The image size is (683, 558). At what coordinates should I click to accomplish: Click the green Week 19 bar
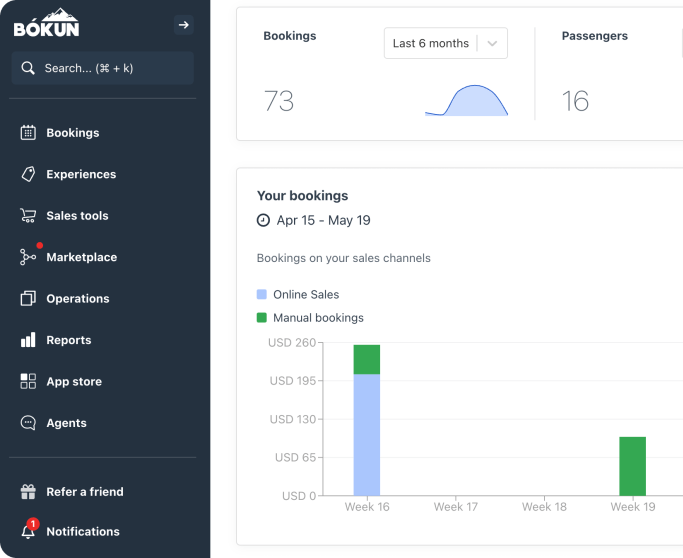click(x=632, y=466)
